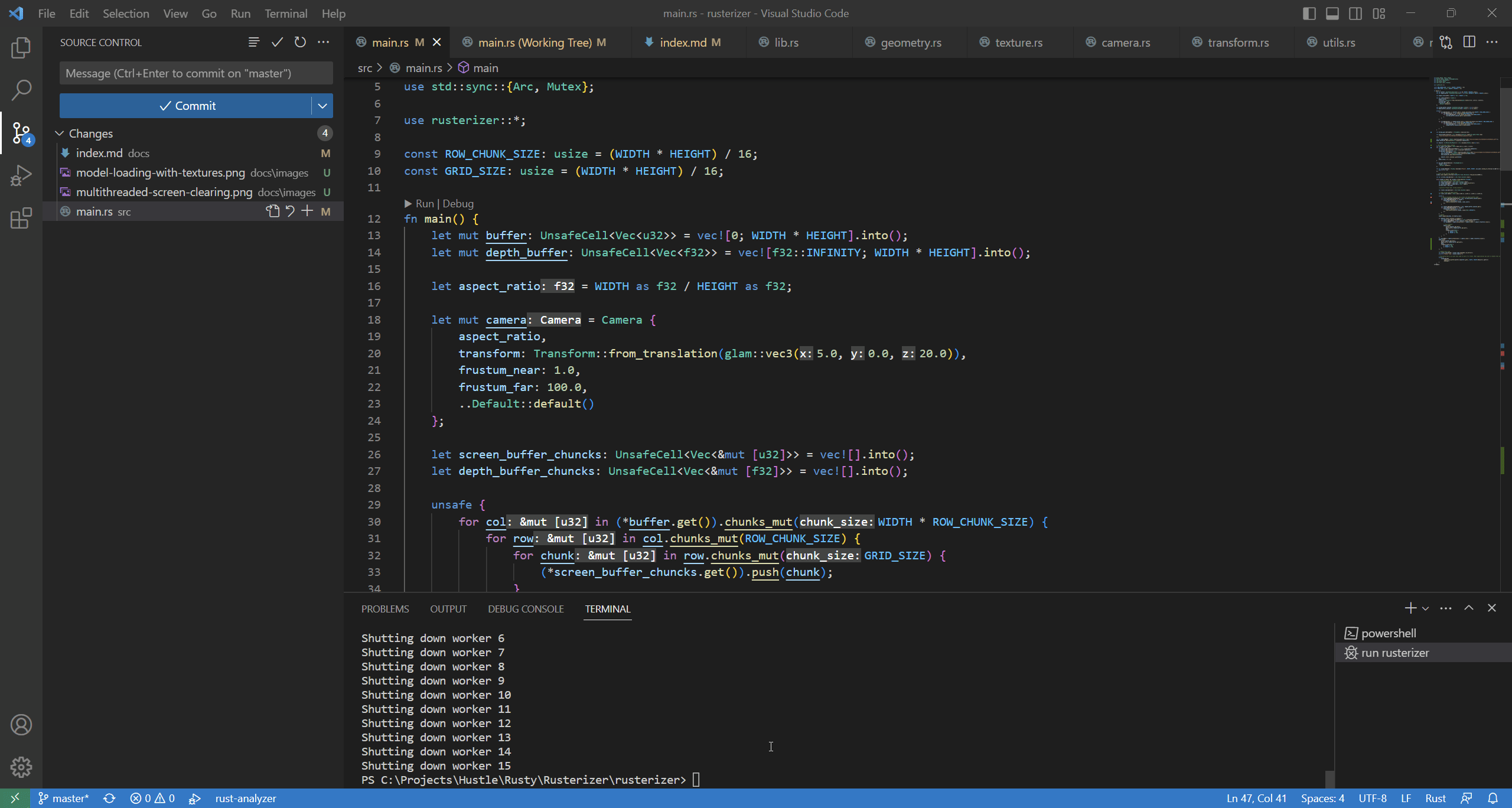Toggle primary side bar layout button
This screenshot has width=1512, height=808.
pos(1309,14)
